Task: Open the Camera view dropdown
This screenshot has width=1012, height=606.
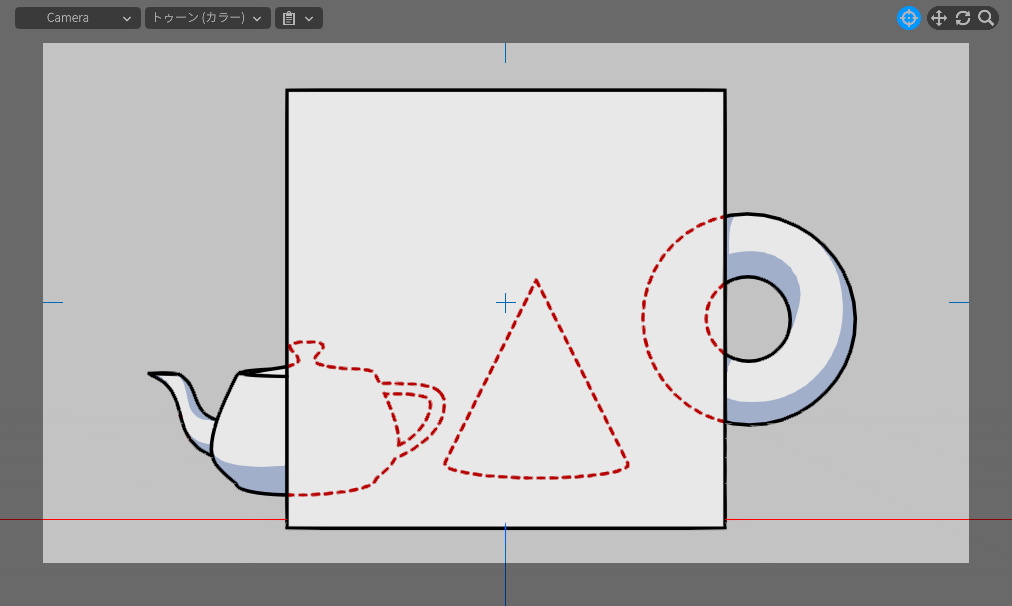Action: click(77, 18)
